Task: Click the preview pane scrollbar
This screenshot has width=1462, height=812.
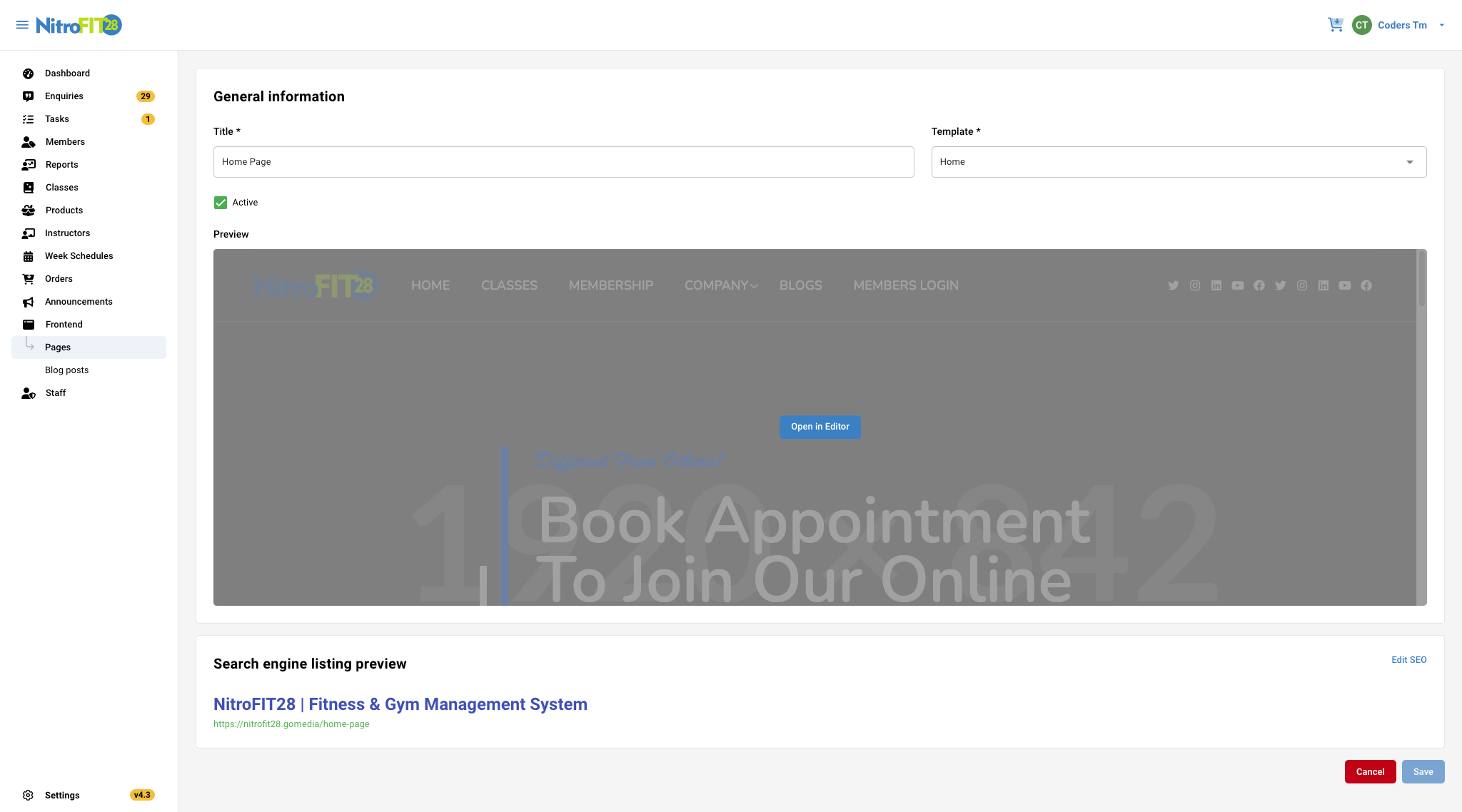Action: coord(1421,280)
